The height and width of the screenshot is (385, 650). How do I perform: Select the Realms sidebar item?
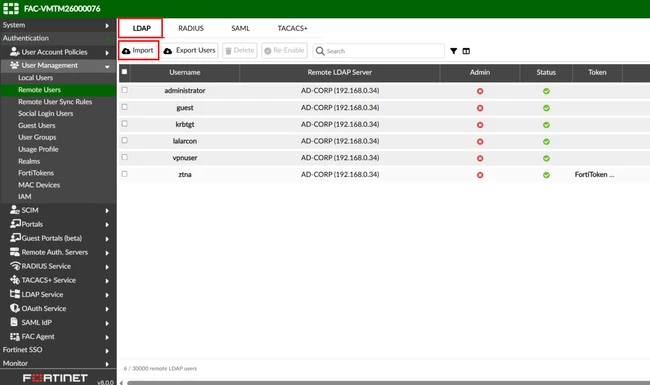click(29, 161)
